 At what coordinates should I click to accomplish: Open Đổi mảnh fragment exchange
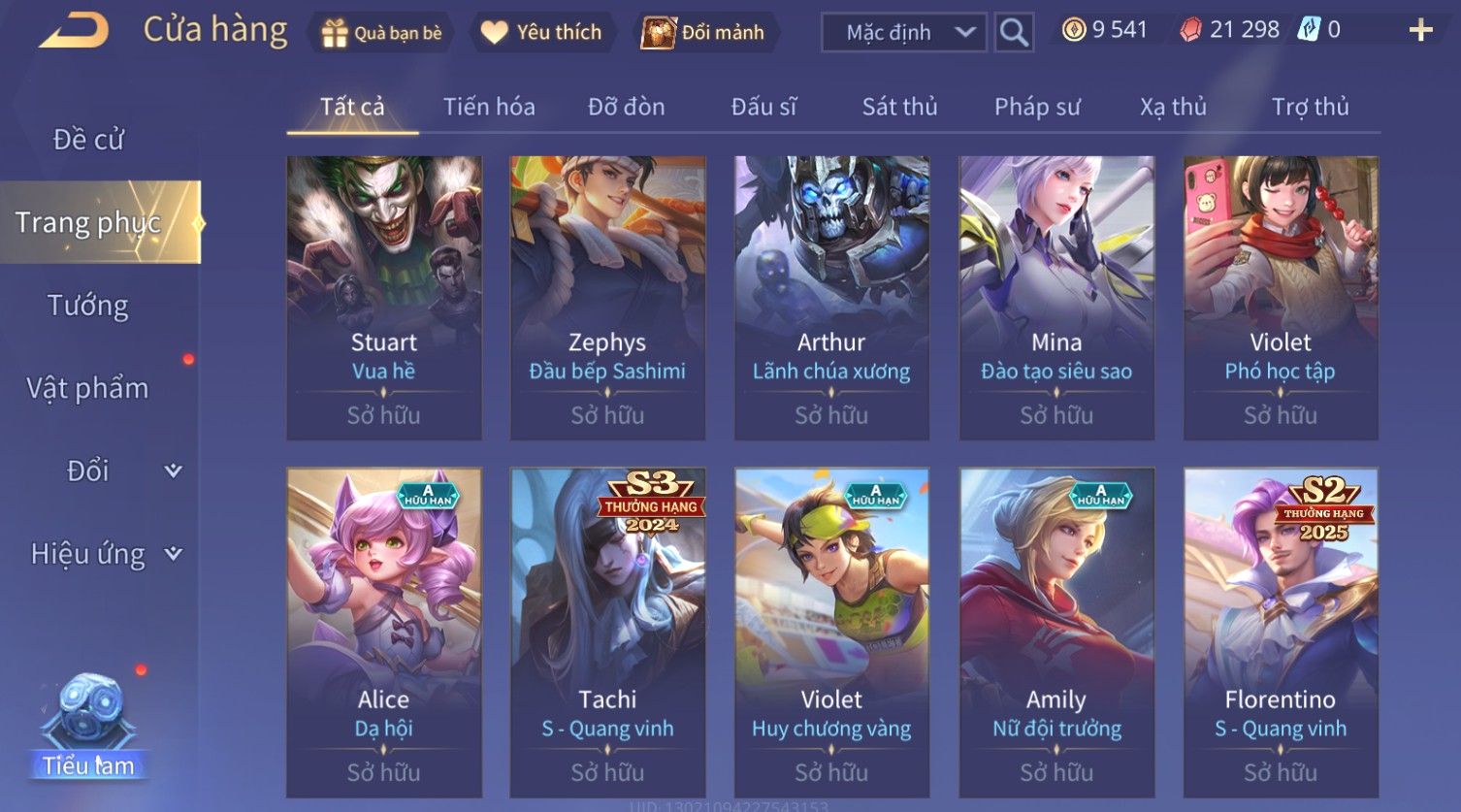pyautogui.click(x=702, y=32)
